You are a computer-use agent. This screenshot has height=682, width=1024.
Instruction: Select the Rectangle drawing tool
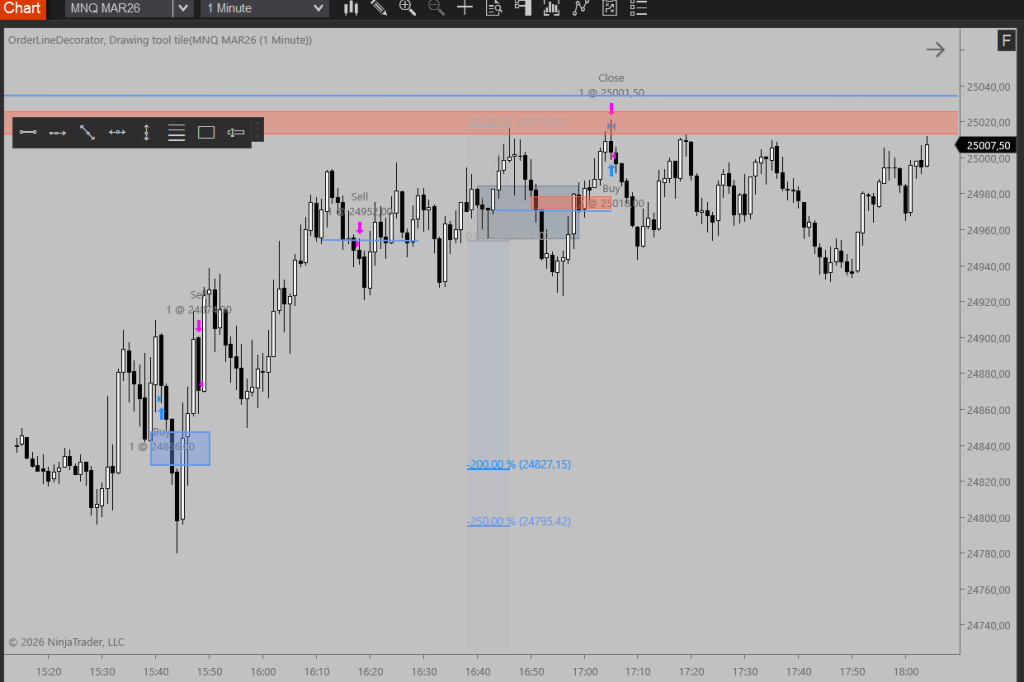point(206,132)
